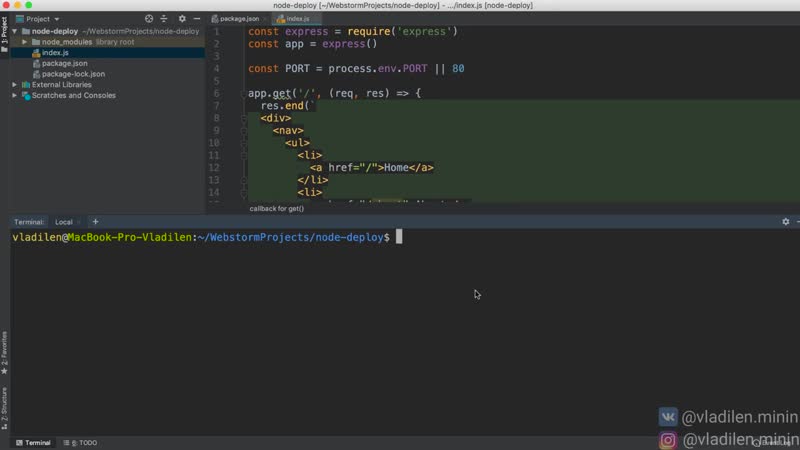Click res.end on line 7
The width and height of the screenshot is (800, 450).
point(282,106)
